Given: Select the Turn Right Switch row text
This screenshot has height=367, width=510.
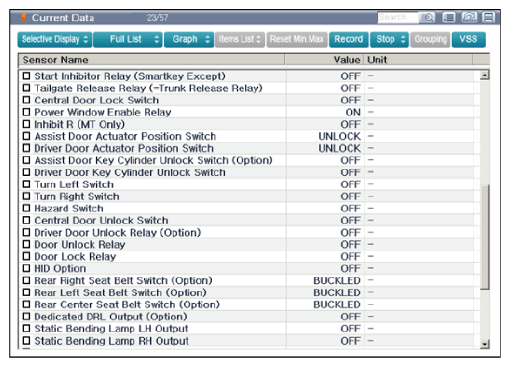Looking at the screenshot, I should click(77, 196).
